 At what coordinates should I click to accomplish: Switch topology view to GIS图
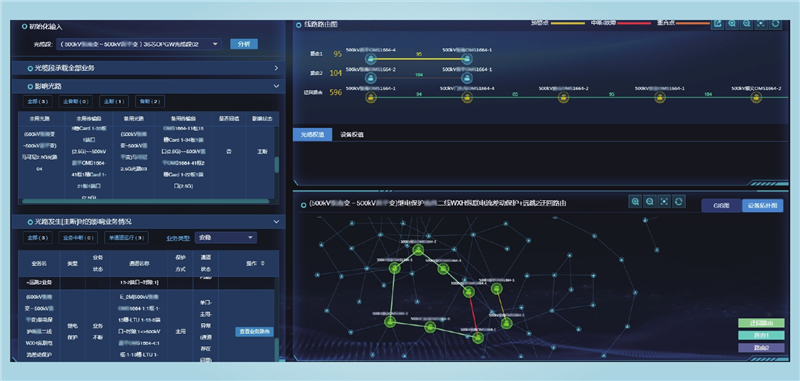point(721,206)
